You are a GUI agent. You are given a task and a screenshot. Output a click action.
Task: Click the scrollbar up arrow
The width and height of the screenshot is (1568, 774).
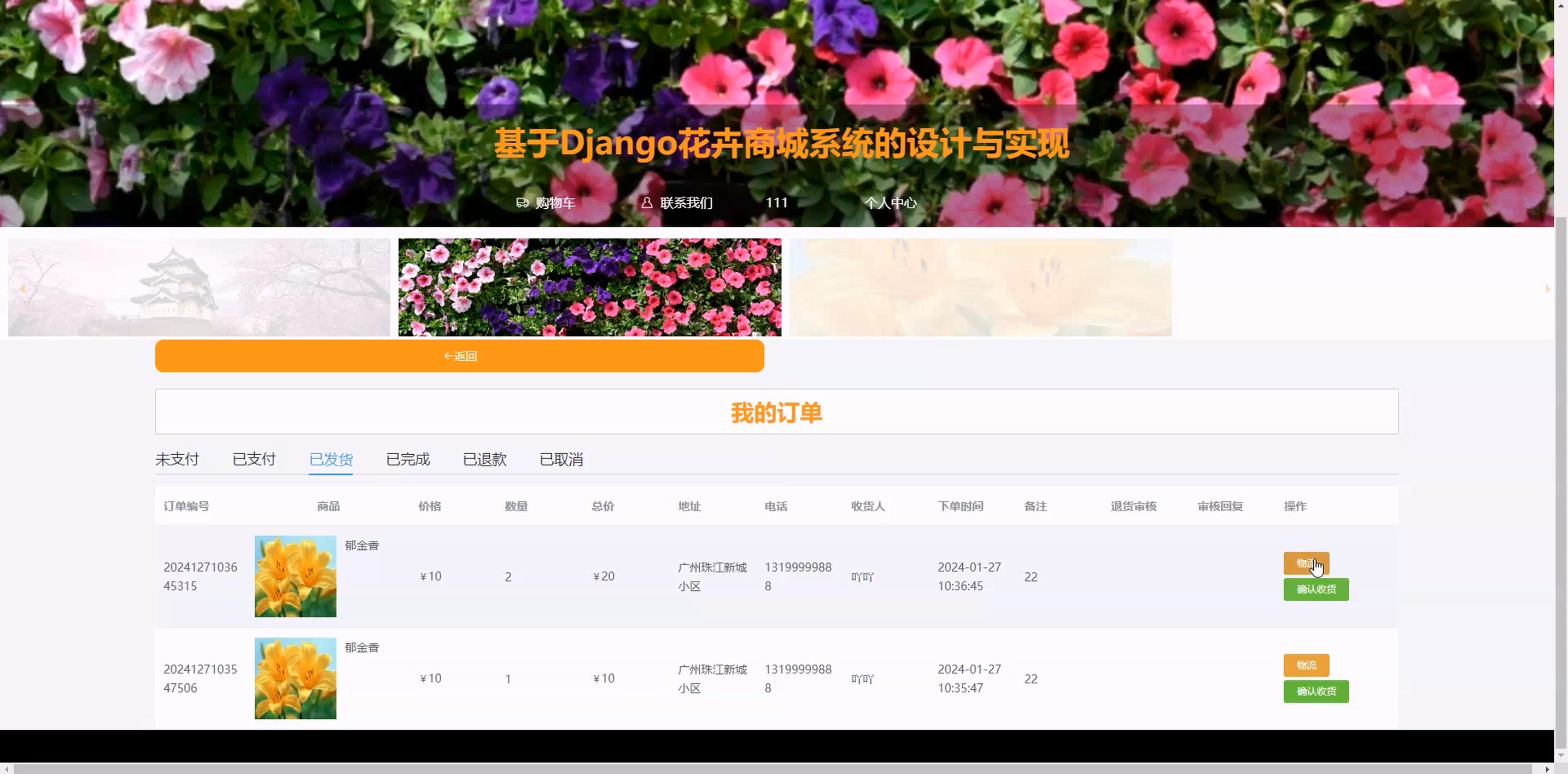(1561, 5)
